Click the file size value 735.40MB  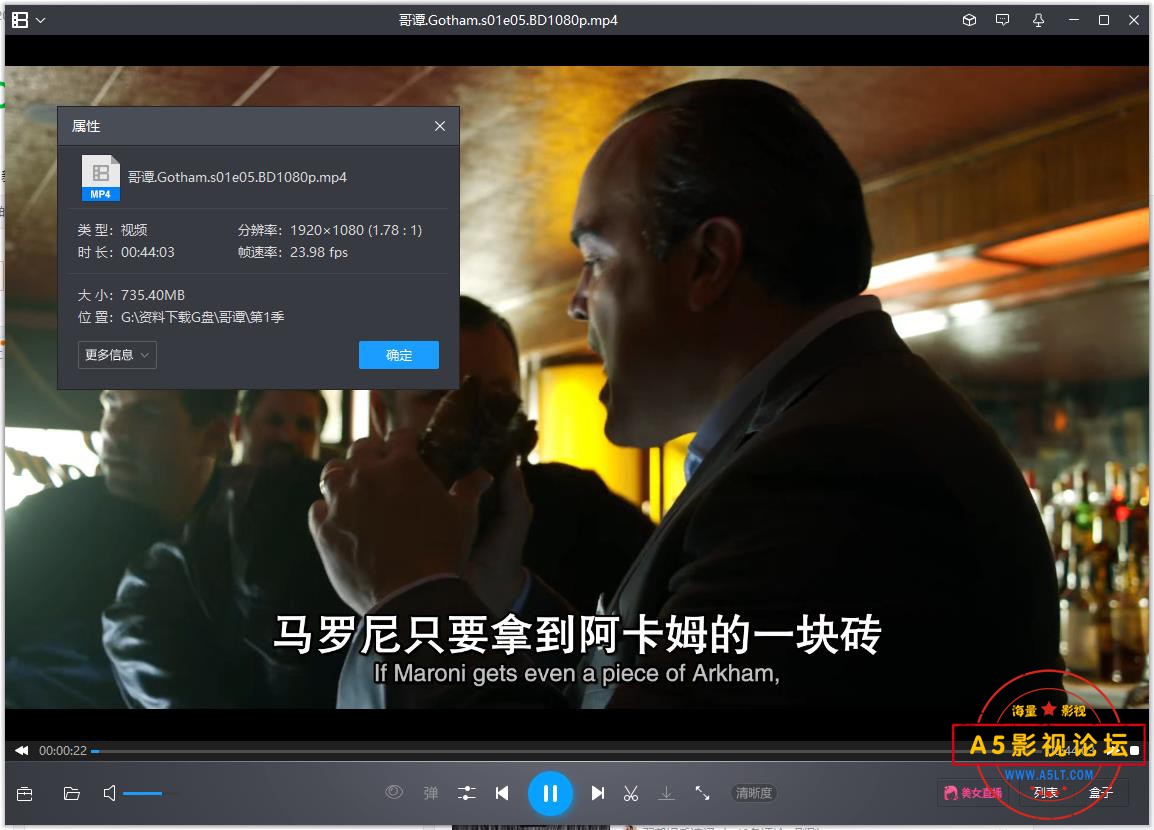[x=152, y=294]
